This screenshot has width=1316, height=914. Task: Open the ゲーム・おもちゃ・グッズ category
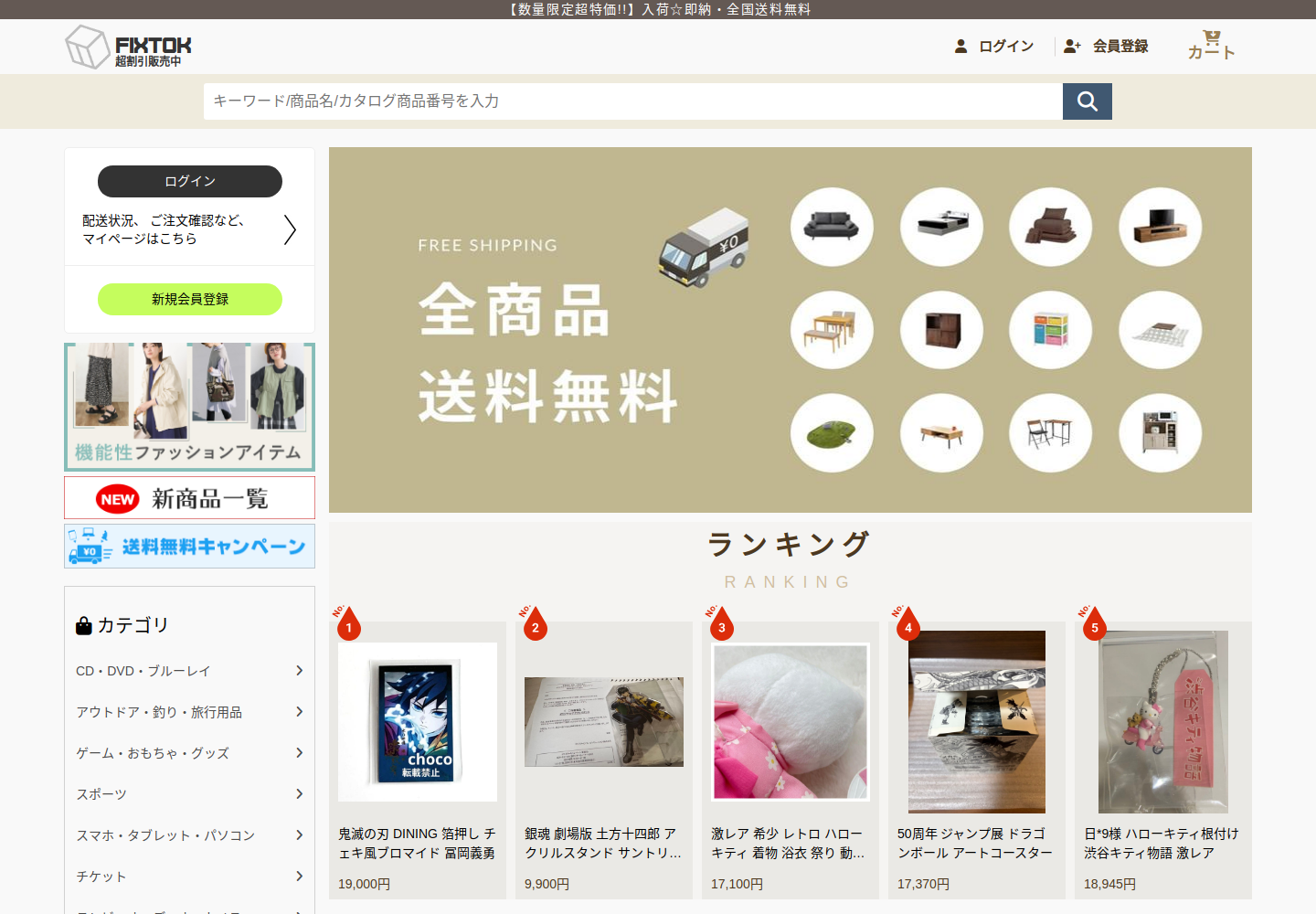(x=153, y=753)
